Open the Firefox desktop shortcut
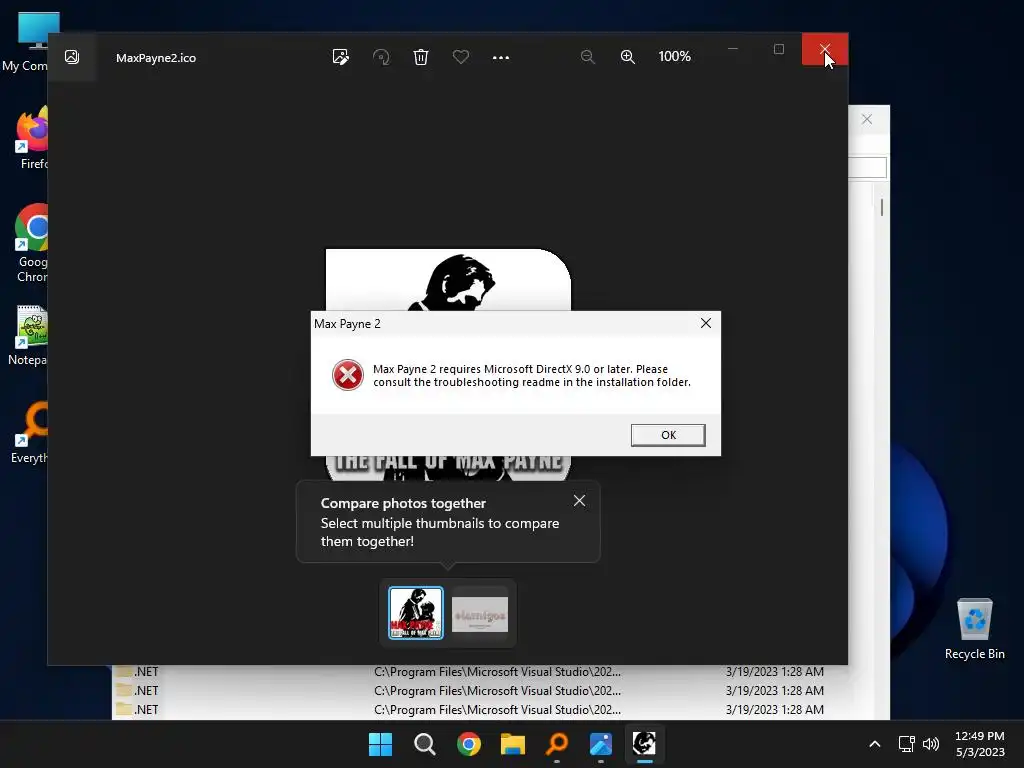 point(31,138)
